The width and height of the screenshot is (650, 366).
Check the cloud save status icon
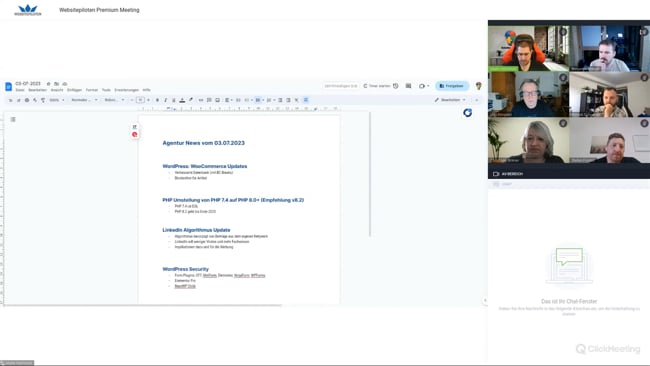pos(65,84)
